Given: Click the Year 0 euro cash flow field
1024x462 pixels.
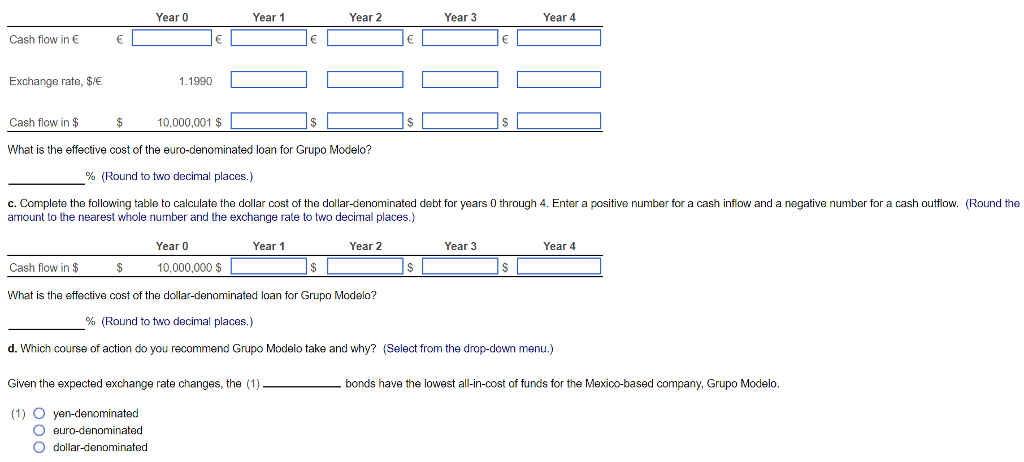Looking at the screenshot, I should tap(172, 38).
